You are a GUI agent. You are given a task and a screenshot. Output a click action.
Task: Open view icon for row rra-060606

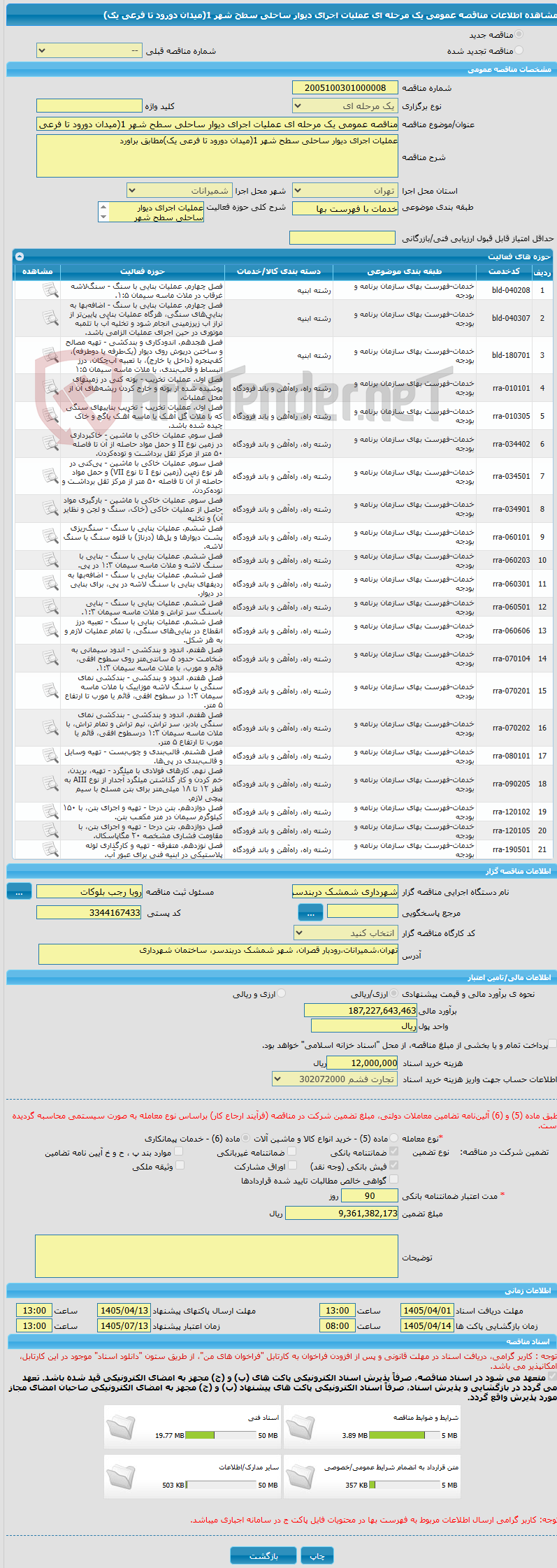pyautogui.click(x=50, y=631)
